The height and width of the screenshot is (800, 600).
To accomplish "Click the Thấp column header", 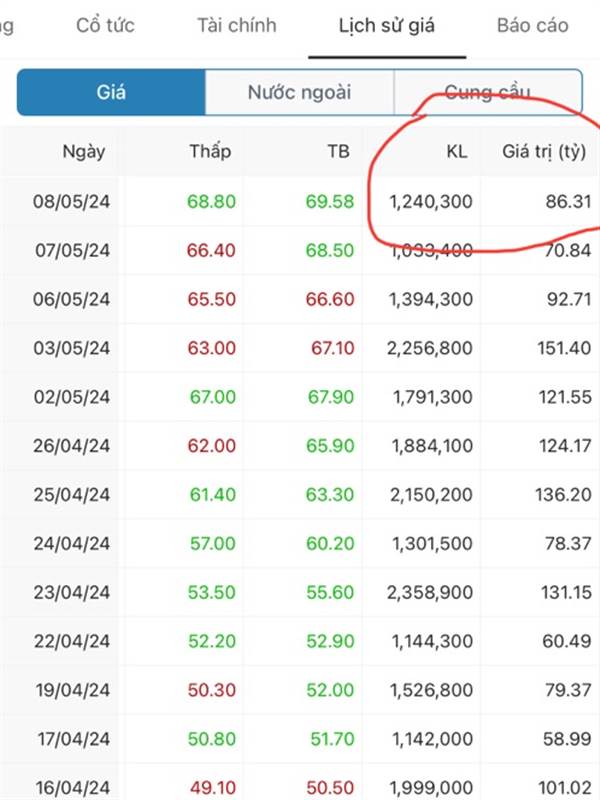I will point(210,152).
